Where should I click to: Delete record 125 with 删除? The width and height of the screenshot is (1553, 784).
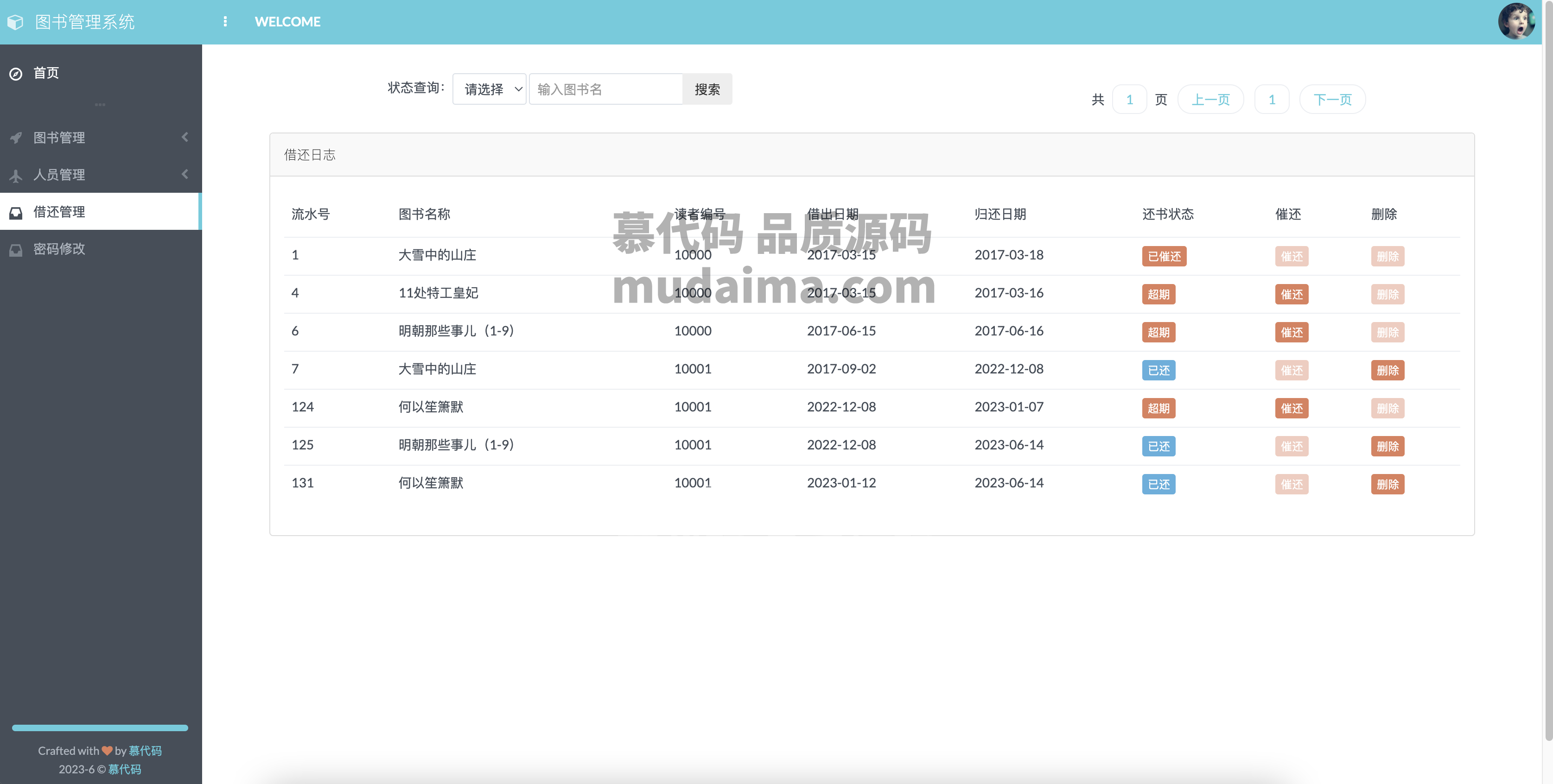click(x=1387, y=446)
